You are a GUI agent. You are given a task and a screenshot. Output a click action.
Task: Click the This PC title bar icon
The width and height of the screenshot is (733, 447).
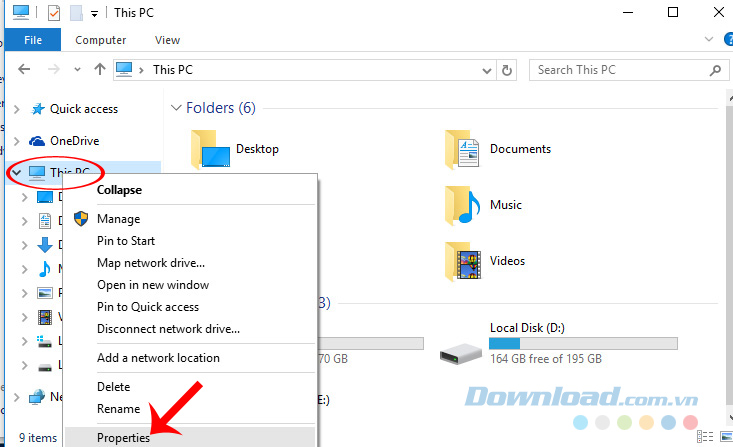(21, 12)
